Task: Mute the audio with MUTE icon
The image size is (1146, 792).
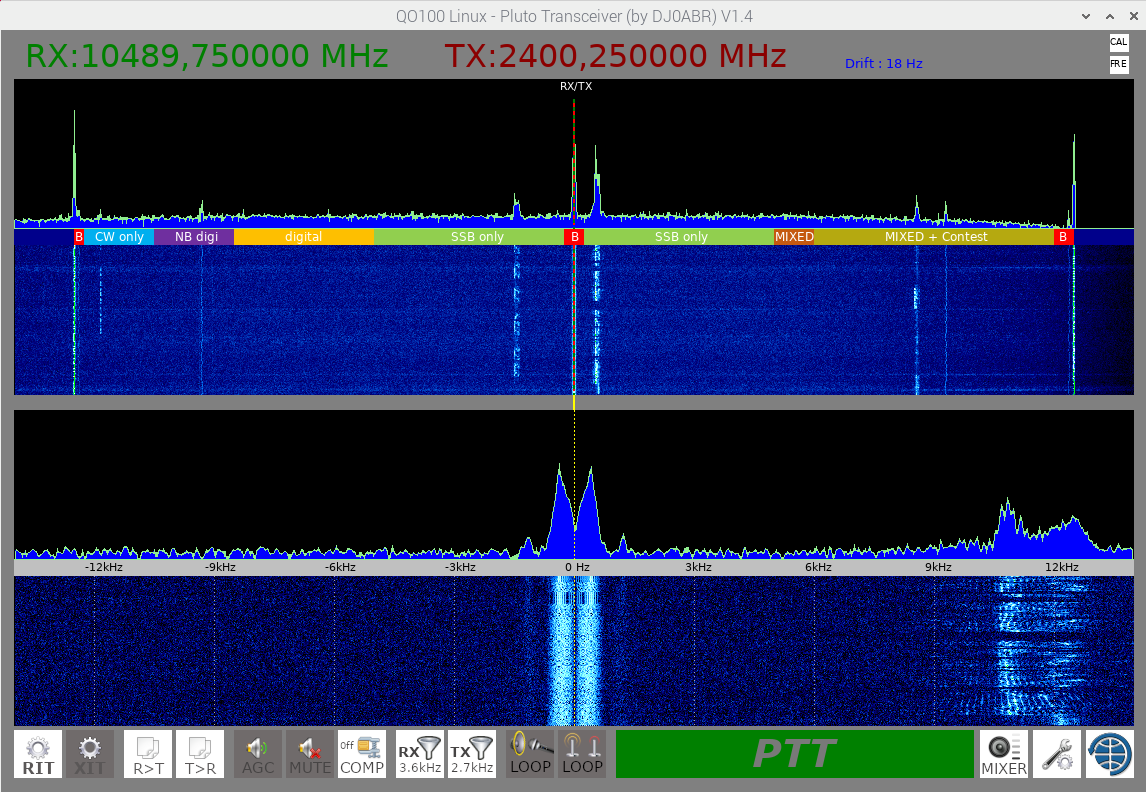Action: [310, 754]
